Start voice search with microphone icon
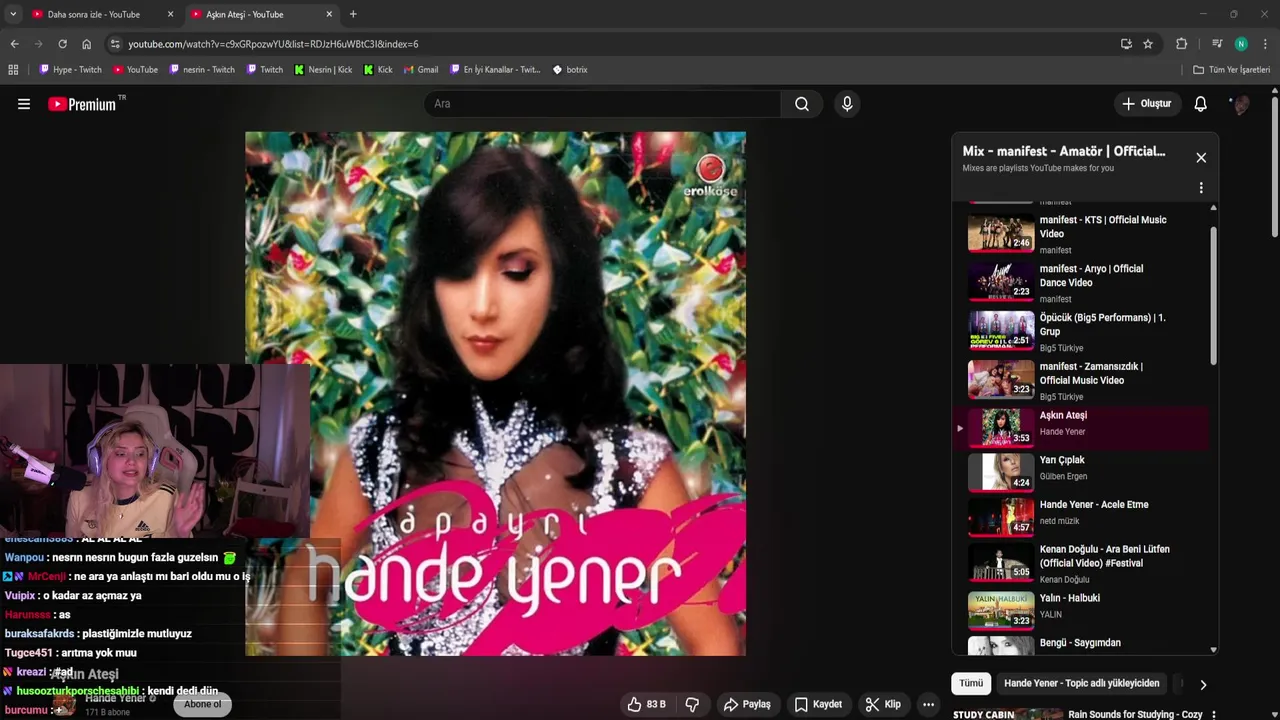Screen dimensions: 1280x720 [x=847, y=104]
